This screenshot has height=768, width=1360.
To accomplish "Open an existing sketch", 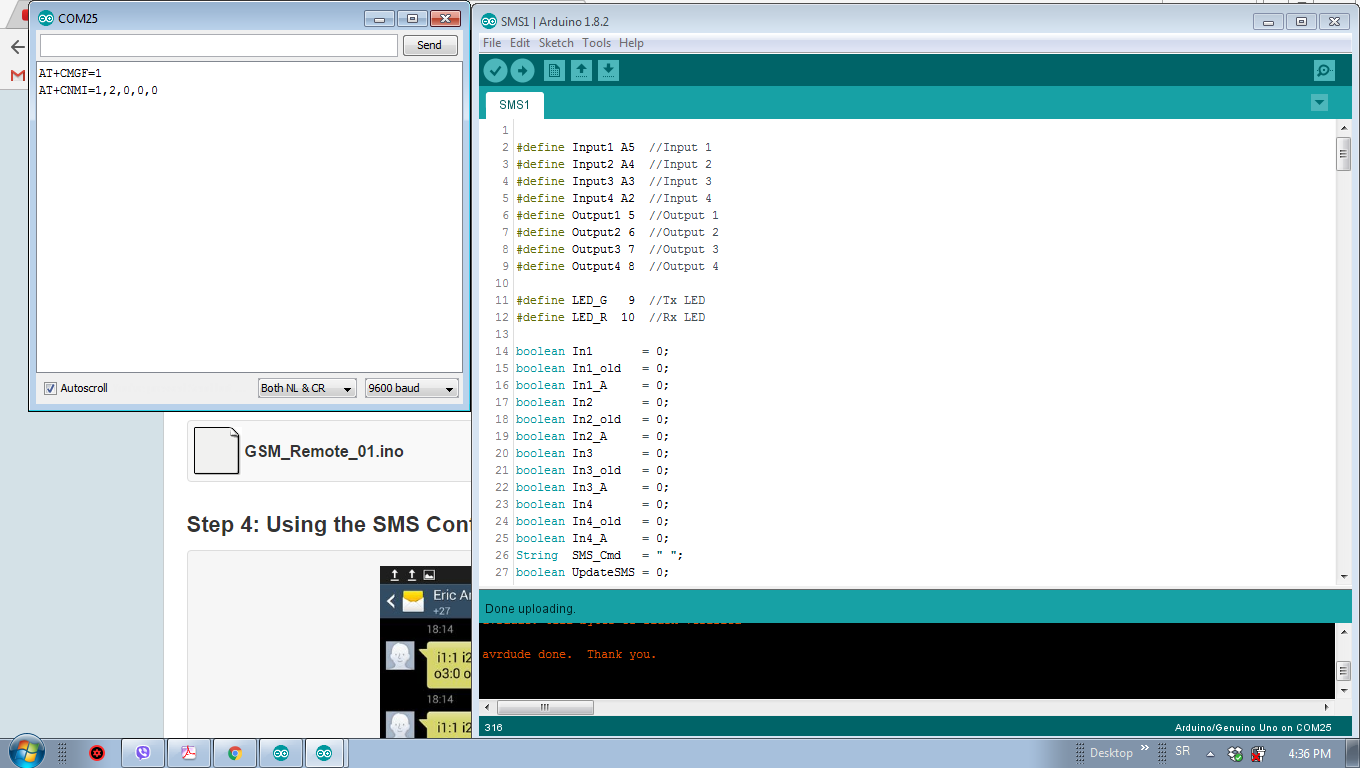I will pyautogui.click(x=580, y=70).
